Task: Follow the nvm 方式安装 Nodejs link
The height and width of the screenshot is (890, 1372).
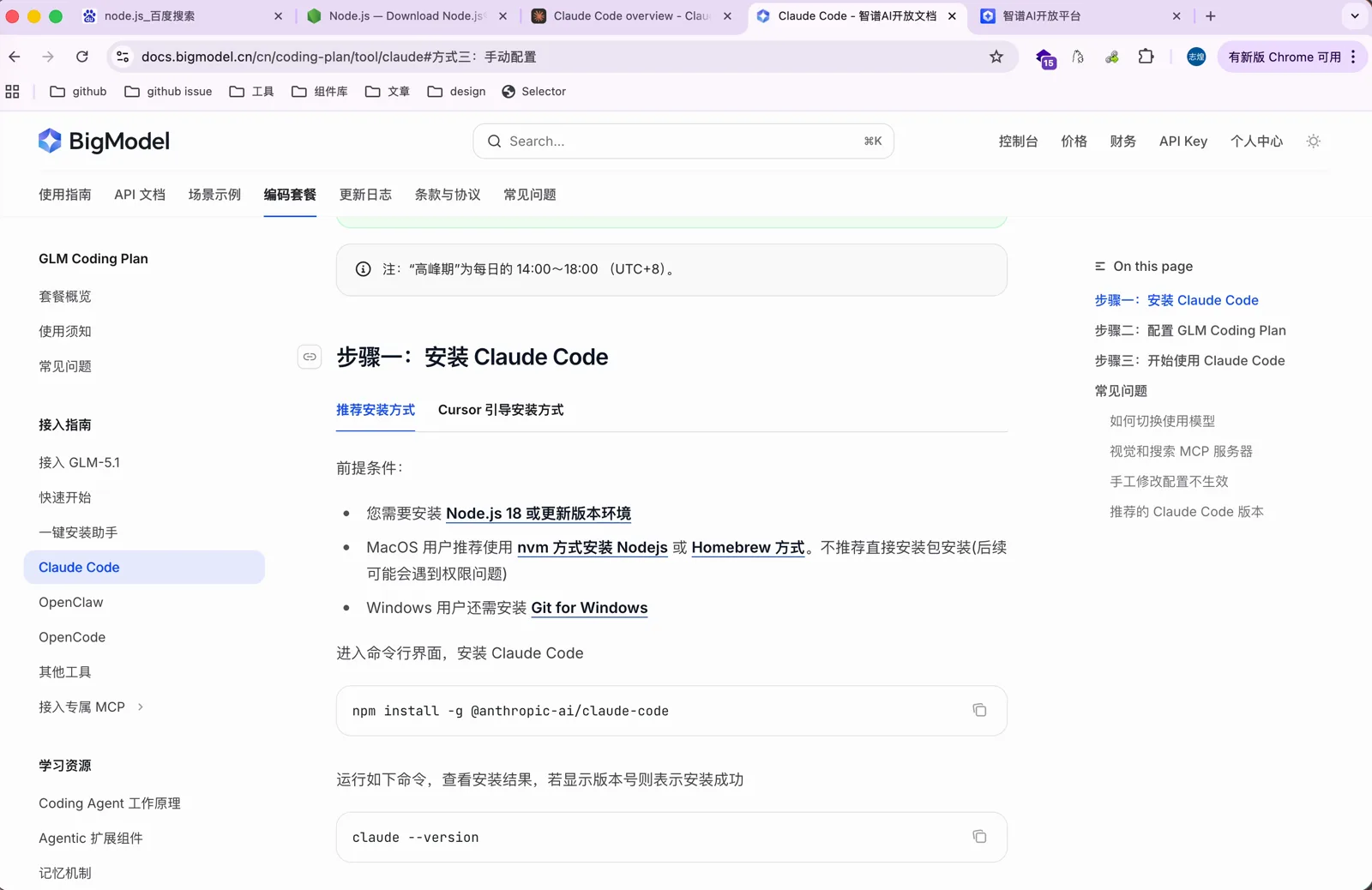Action: (x=593, y=548)
